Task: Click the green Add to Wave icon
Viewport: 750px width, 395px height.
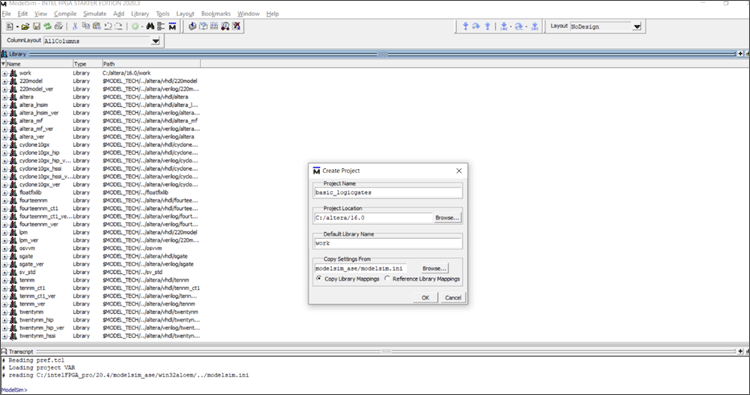Action: [x=135, y=26]
